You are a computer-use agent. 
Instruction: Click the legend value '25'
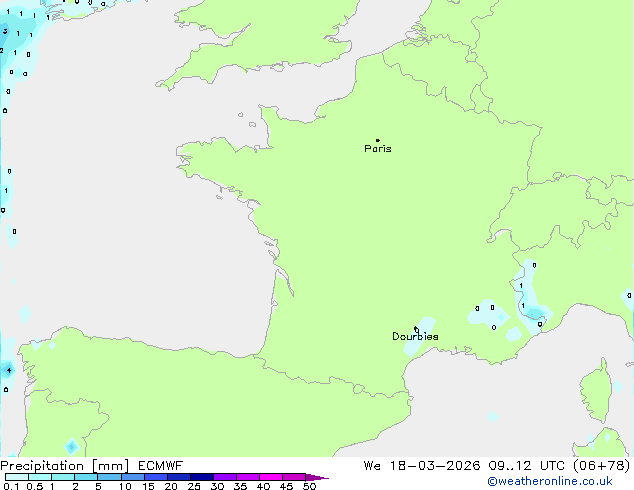tap(194, 486)
